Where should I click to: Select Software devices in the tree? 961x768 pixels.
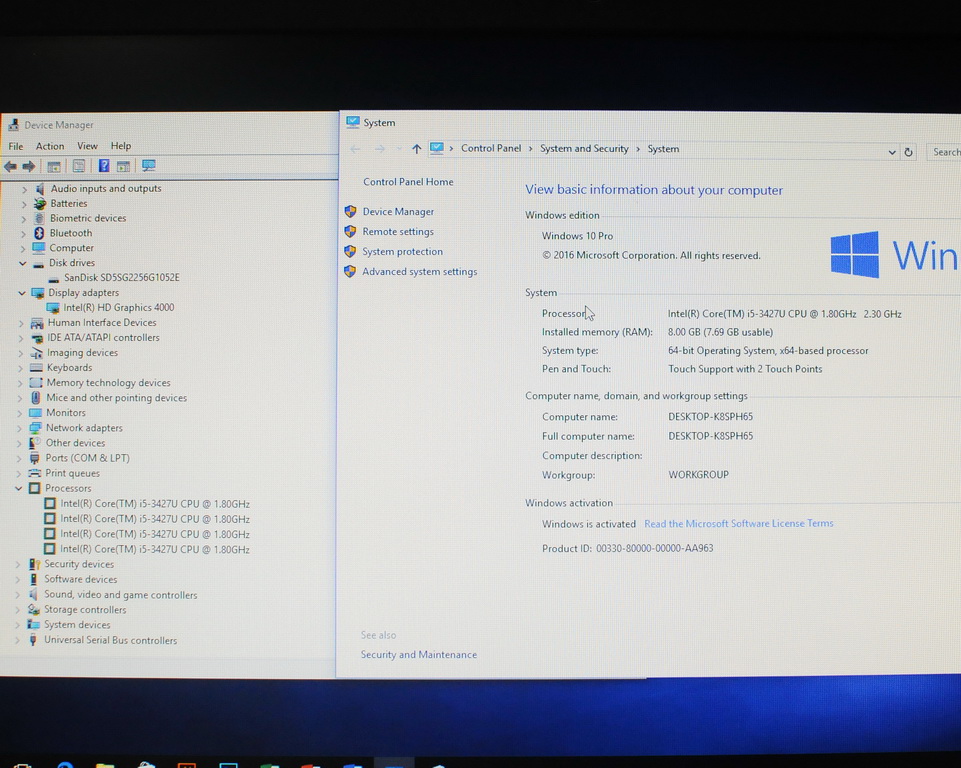(x=80, y=579)
